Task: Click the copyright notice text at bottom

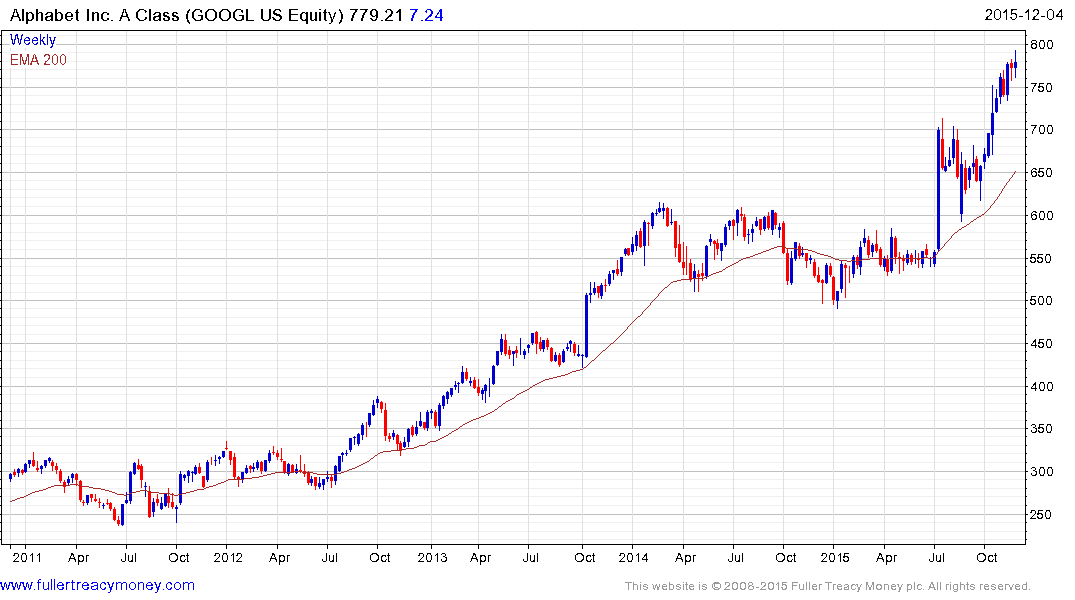Action: coord(828,586)
